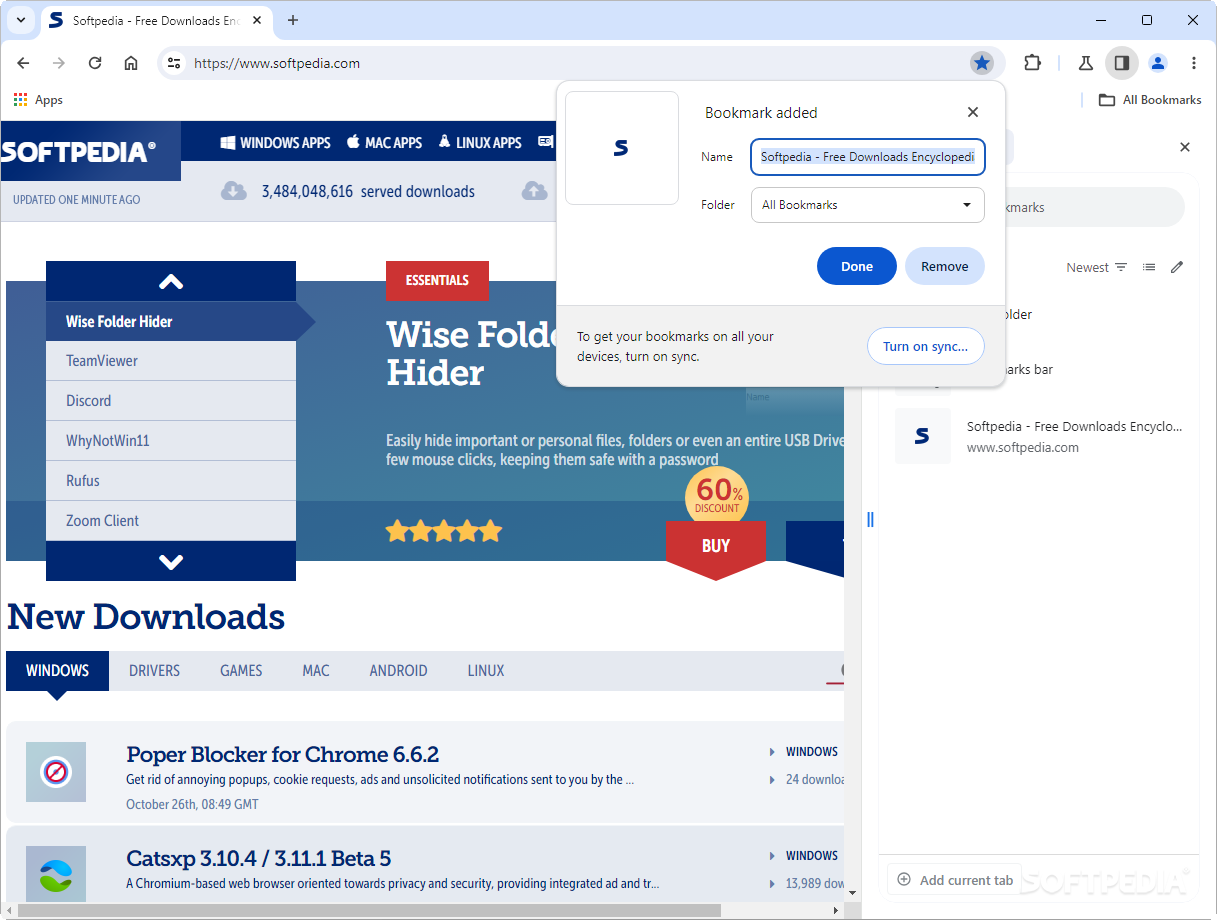Select Zoom Client in the featured list
This screenshot has height=920, width=1217.
[x=171, y=521]
